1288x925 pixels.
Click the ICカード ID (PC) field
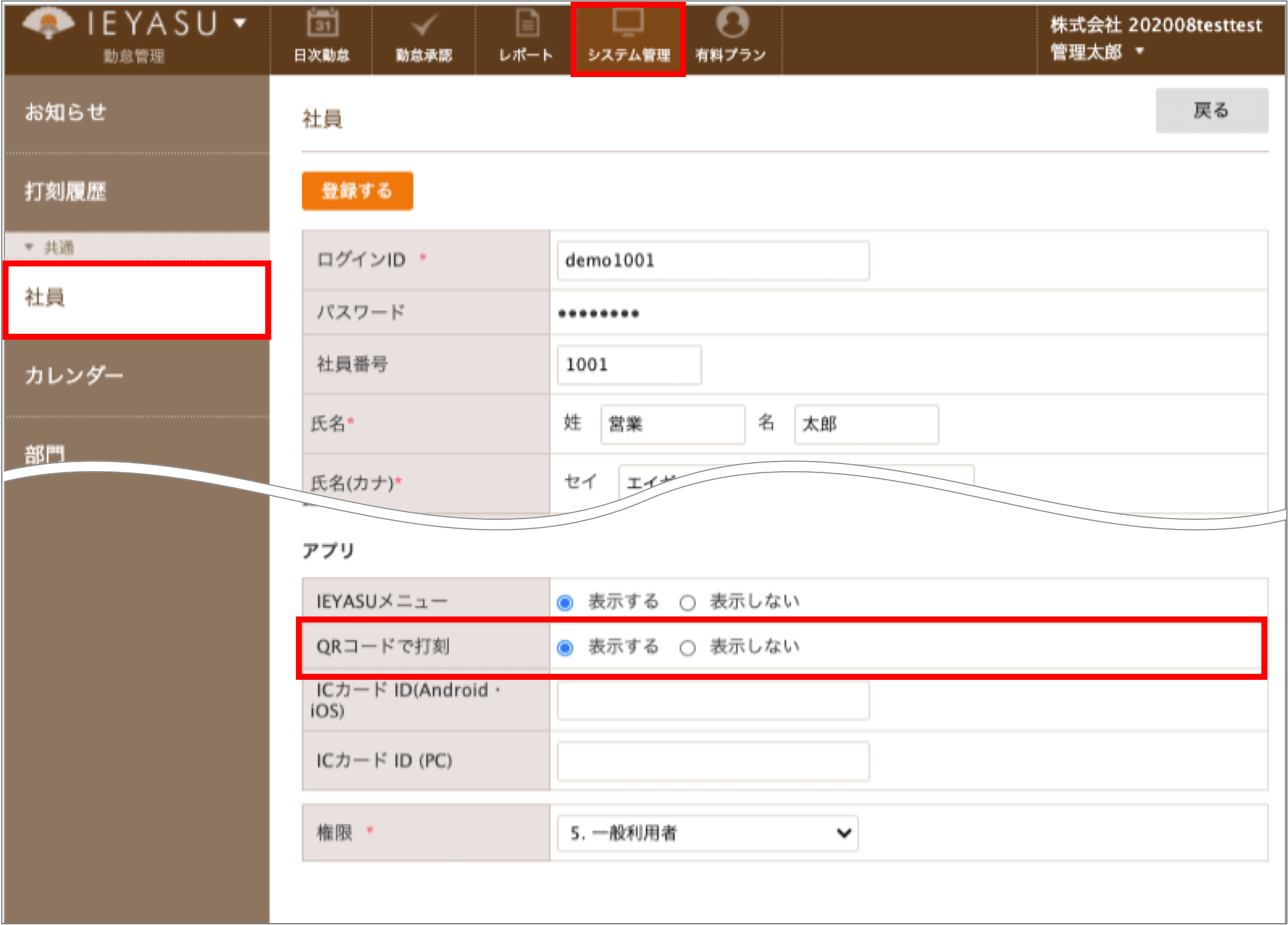coord(713,761)
